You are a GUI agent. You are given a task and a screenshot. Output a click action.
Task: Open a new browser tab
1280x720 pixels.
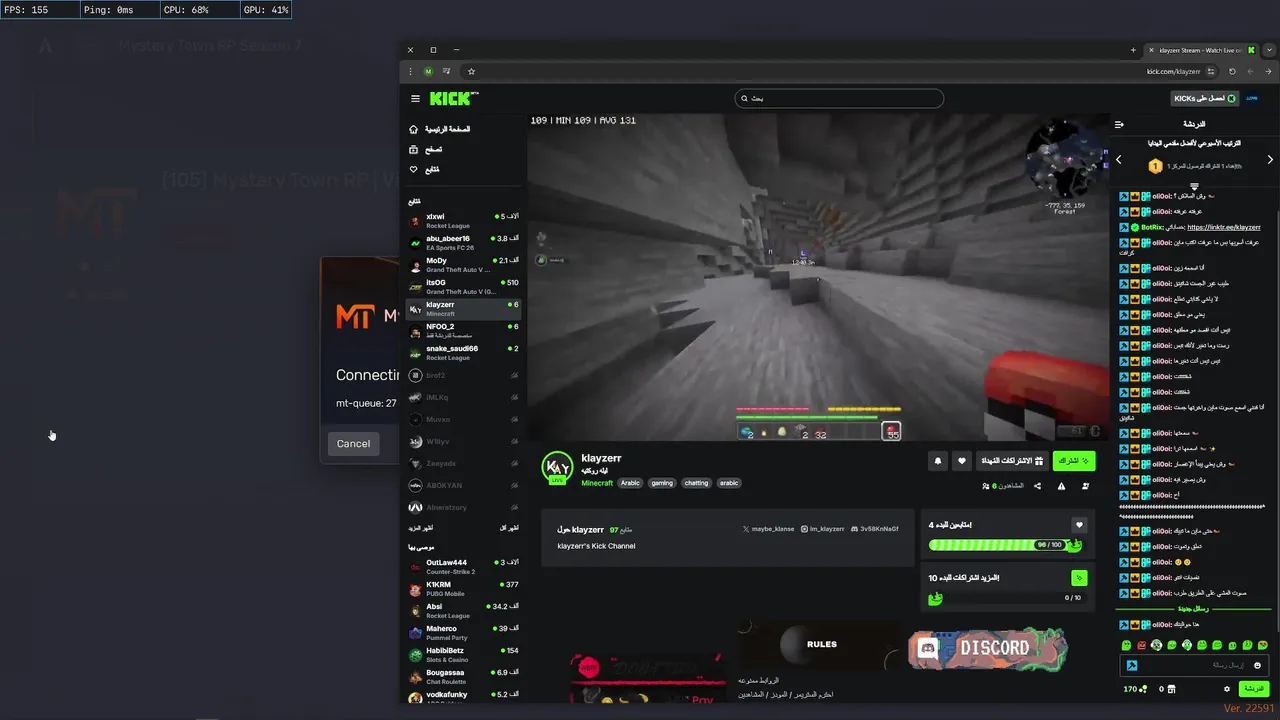pos(1133,50)
